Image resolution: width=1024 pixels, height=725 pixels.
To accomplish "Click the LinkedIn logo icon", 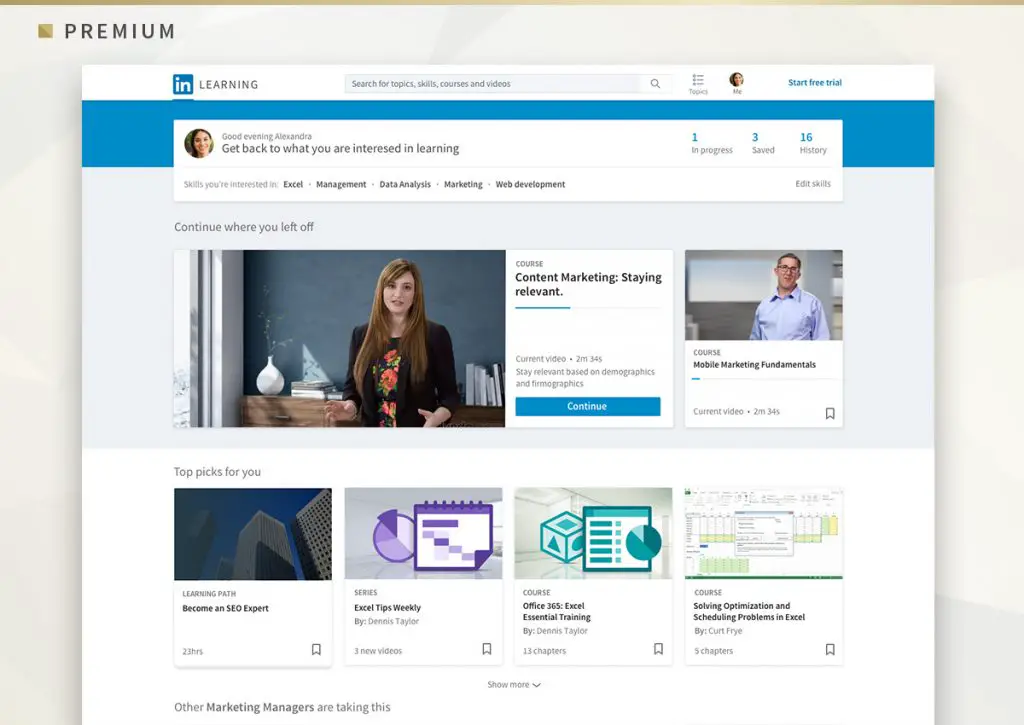I will click(183, 84).
